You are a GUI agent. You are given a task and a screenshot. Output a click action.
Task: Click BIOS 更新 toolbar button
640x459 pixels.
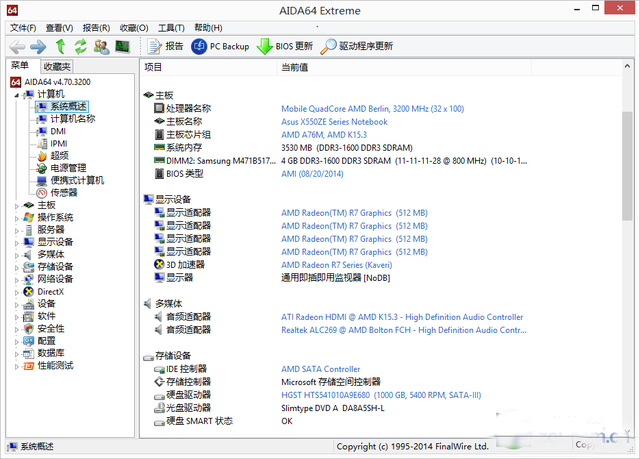click(x=284, y=46)
